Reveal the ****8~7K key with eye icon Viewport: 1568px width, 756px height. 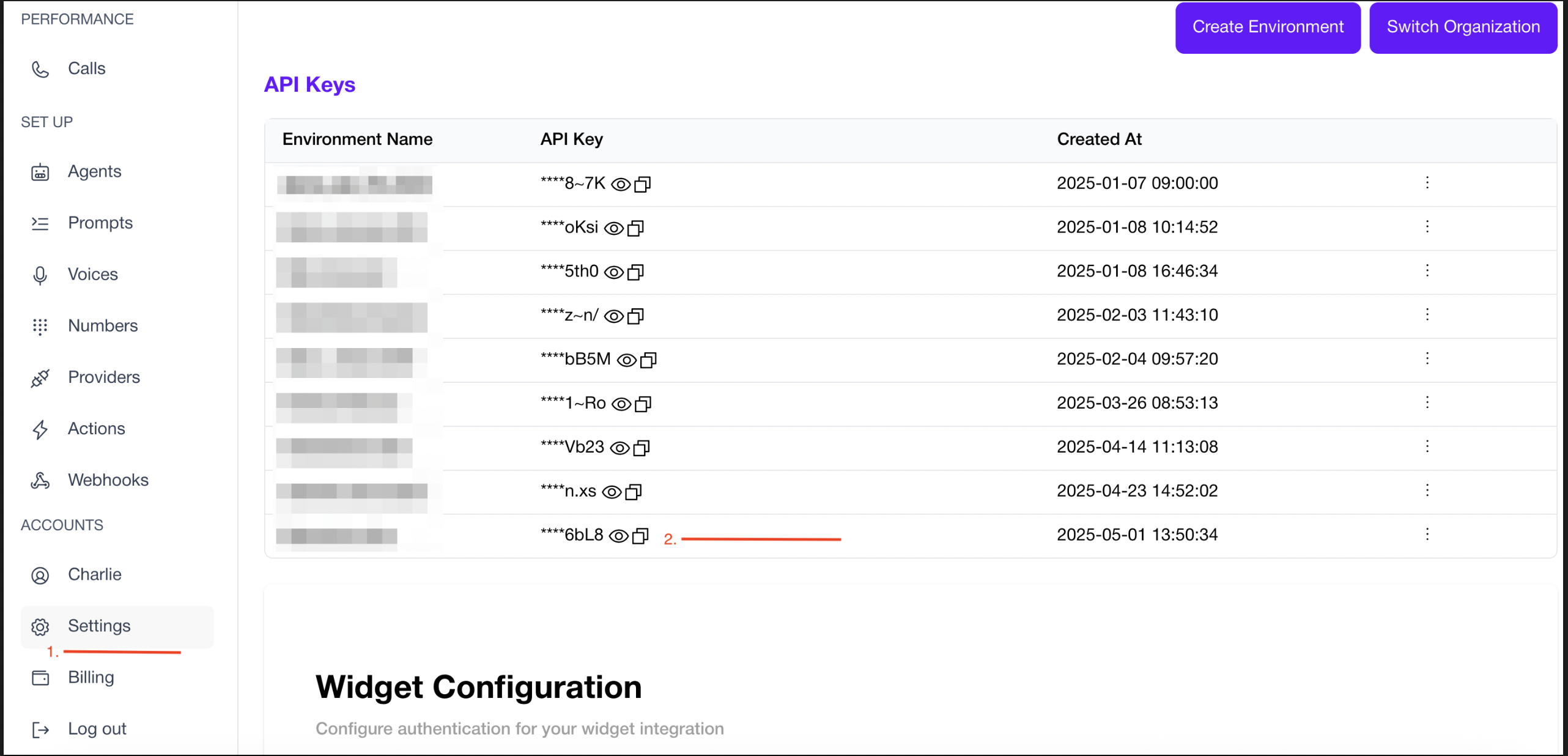point(621,184)
